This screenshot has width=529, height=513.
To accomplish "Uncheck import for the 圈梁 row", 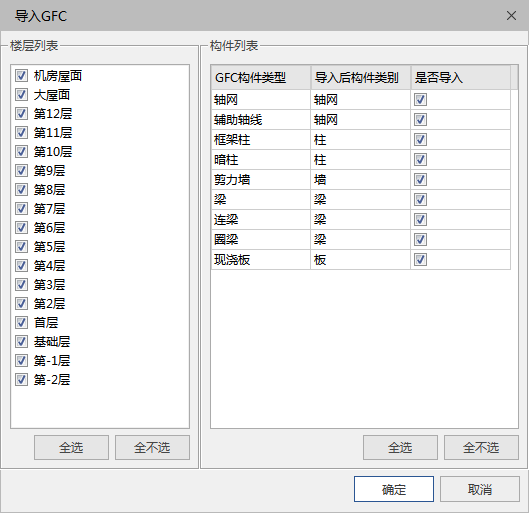I will point(420,240).
